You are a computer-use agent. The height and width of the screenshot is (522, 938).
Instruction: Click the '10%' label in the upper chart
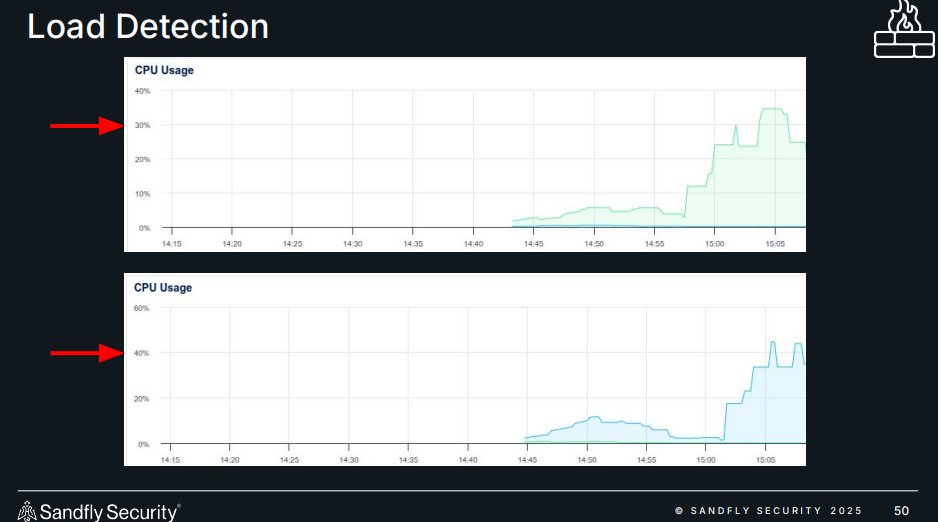142,194
